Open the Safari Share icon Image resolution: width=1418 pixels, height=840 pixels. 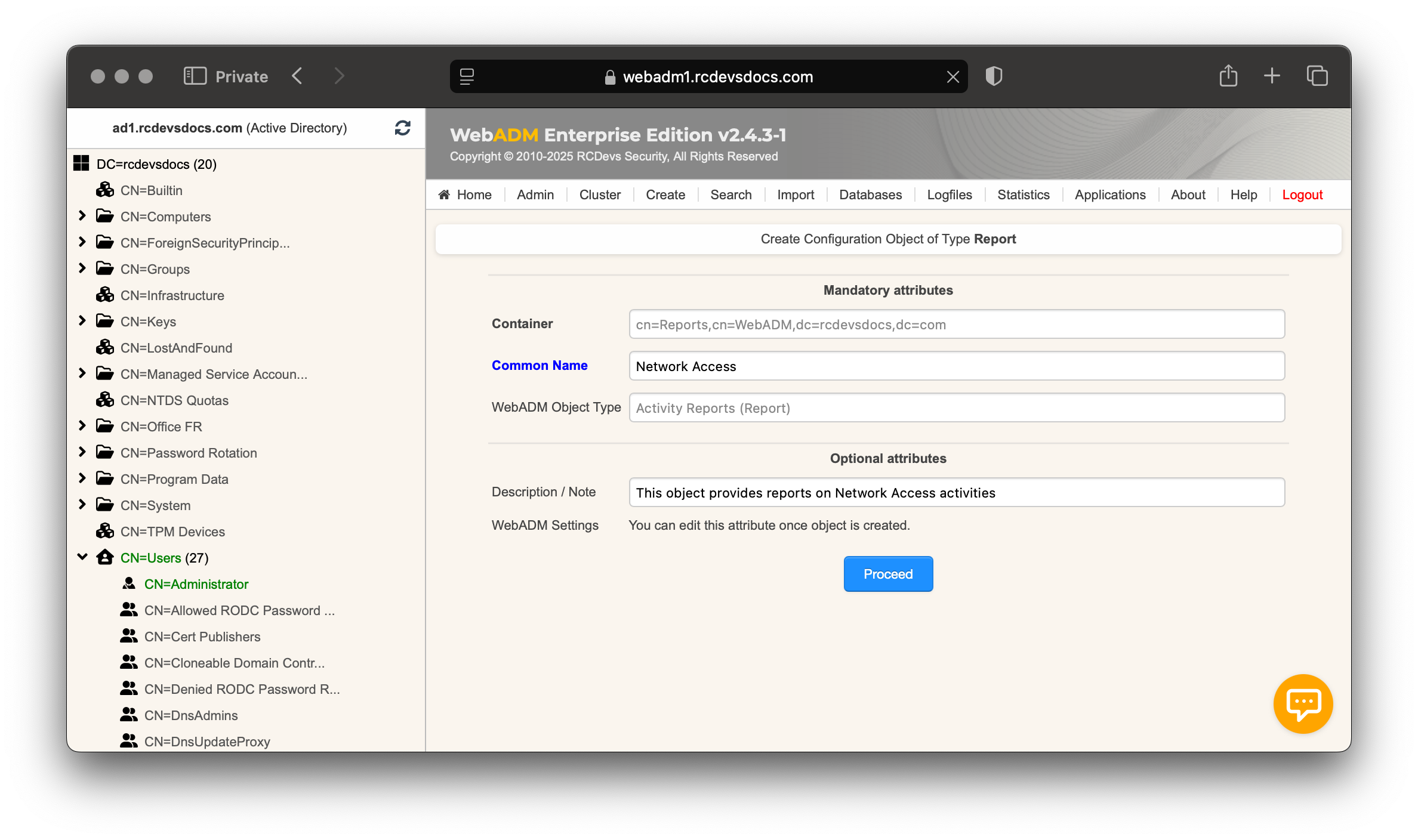1228,76
